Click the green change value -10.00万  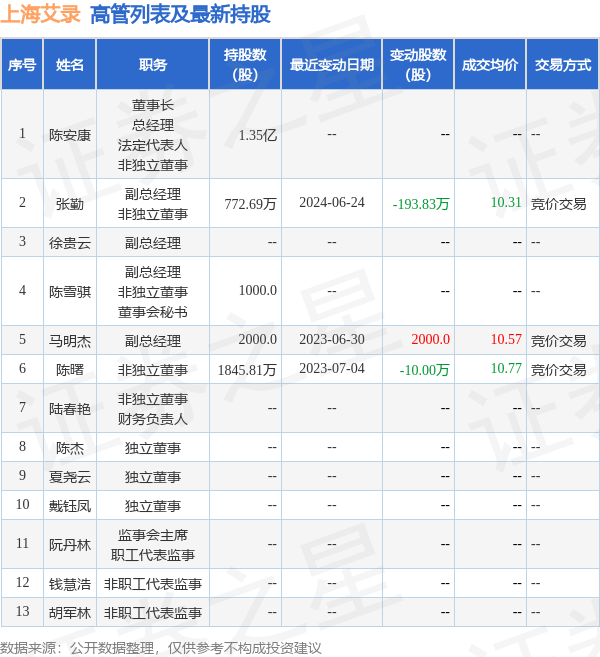coord(424,370)
